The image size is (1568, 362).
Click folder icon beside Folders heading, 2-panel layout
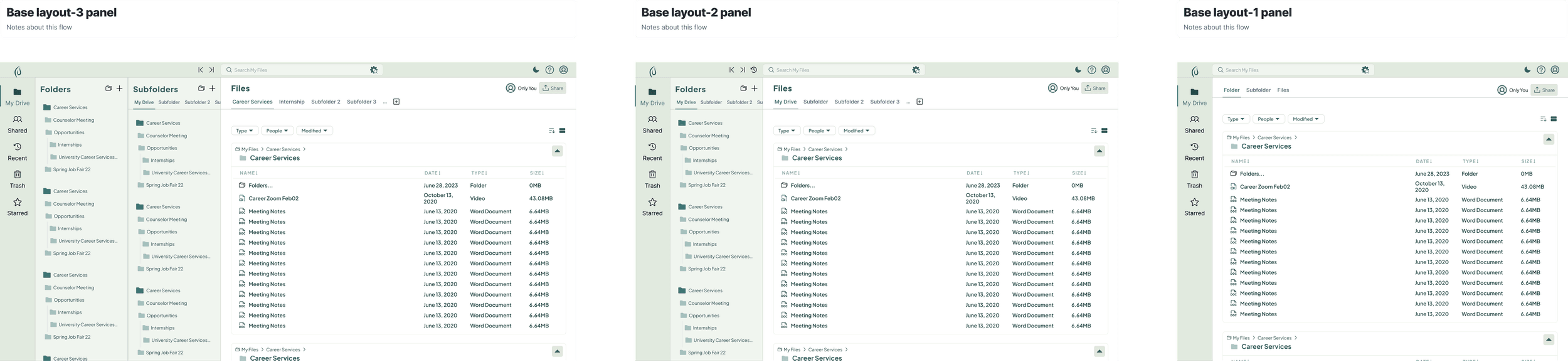[743, 88]
